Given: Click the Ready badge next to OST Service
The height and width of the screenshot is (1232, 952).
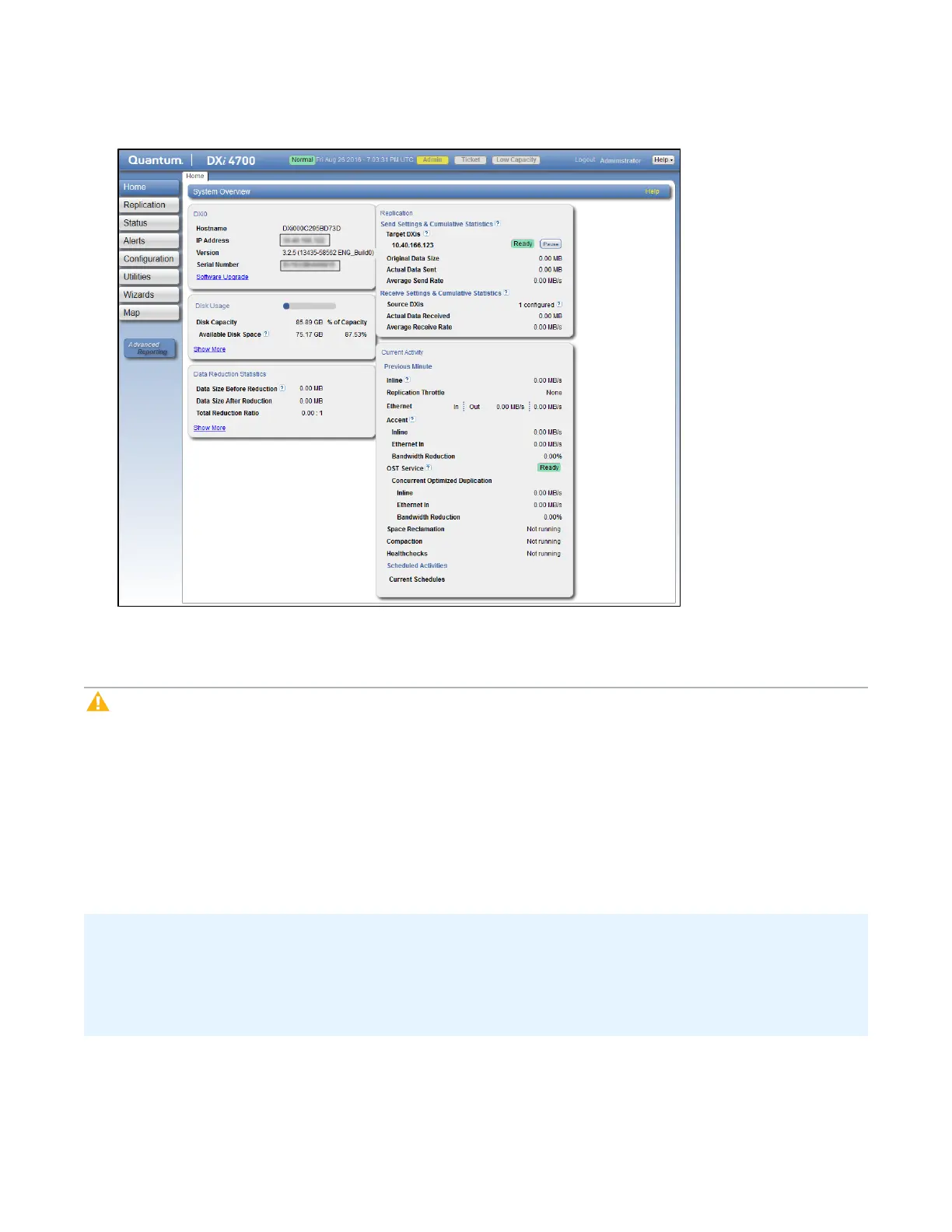Looking at the screenshot, I should [549, 467].
